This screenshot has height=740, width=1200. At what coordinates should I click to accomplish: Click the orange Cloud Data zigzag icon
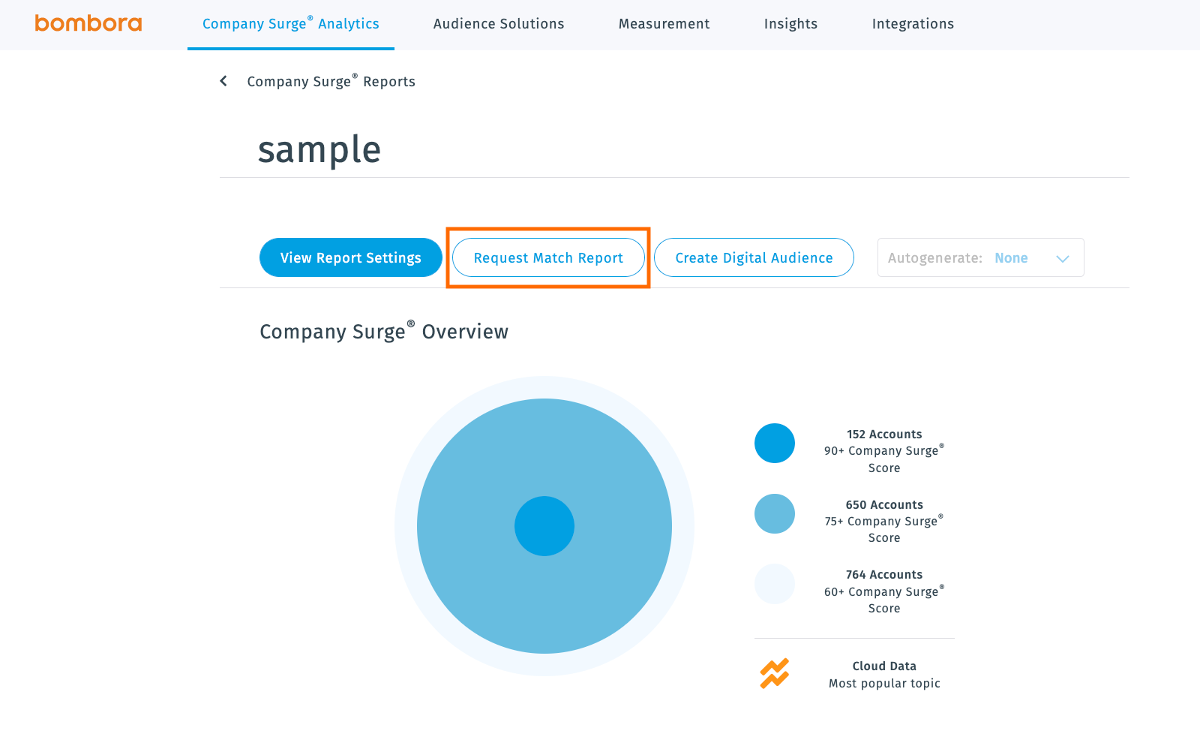click(x=774, y=674)
